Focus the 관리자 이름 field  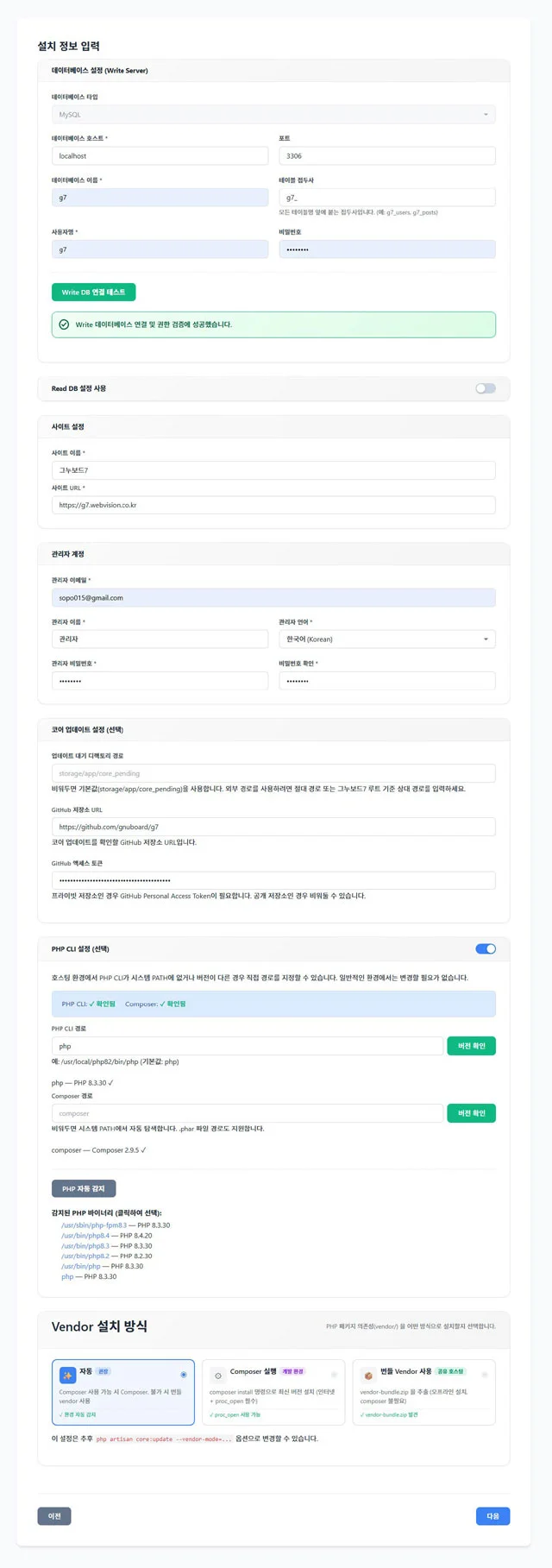coord(160,639)
